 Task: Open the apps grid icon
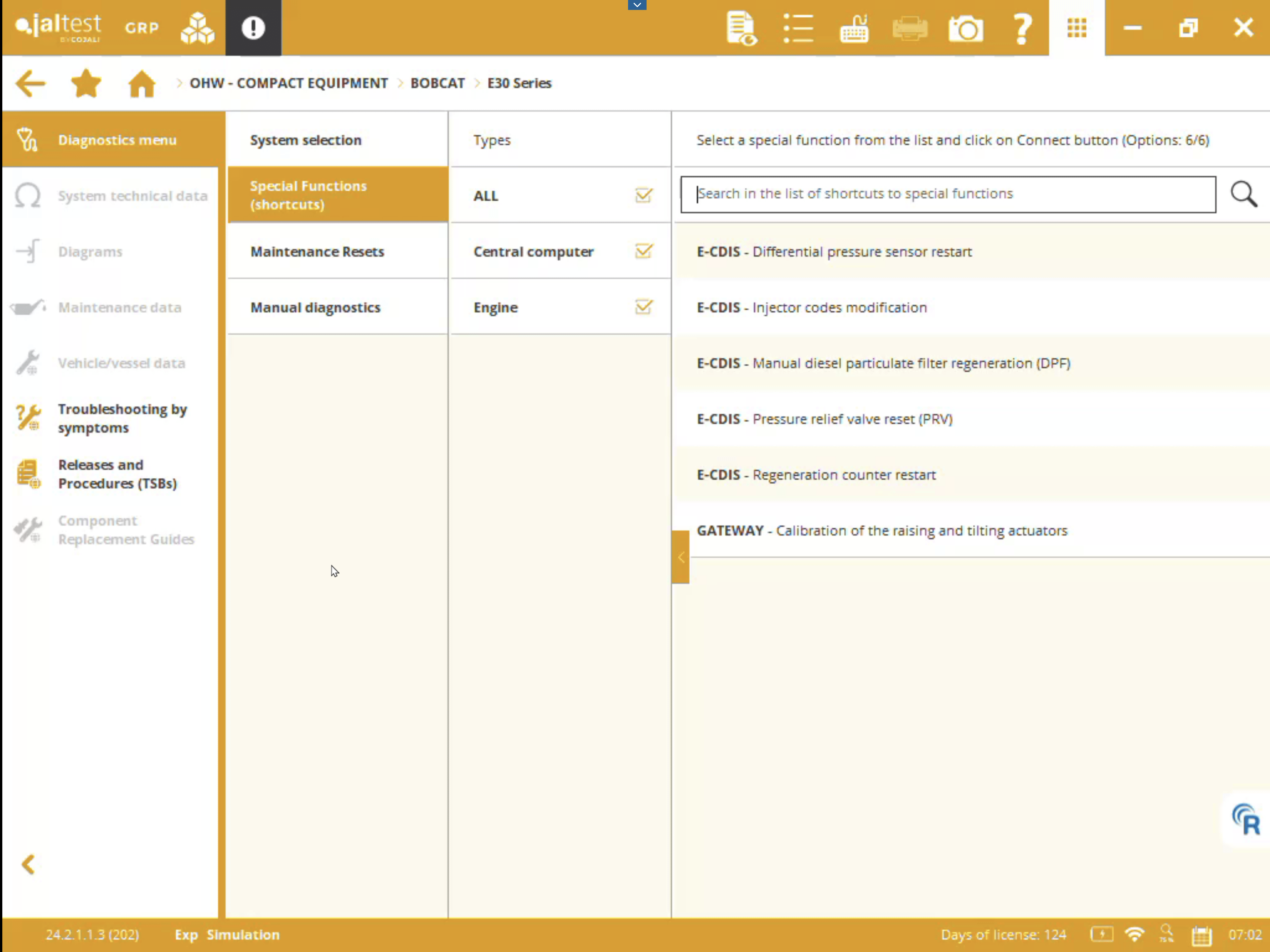click(x=1077, y=27)
